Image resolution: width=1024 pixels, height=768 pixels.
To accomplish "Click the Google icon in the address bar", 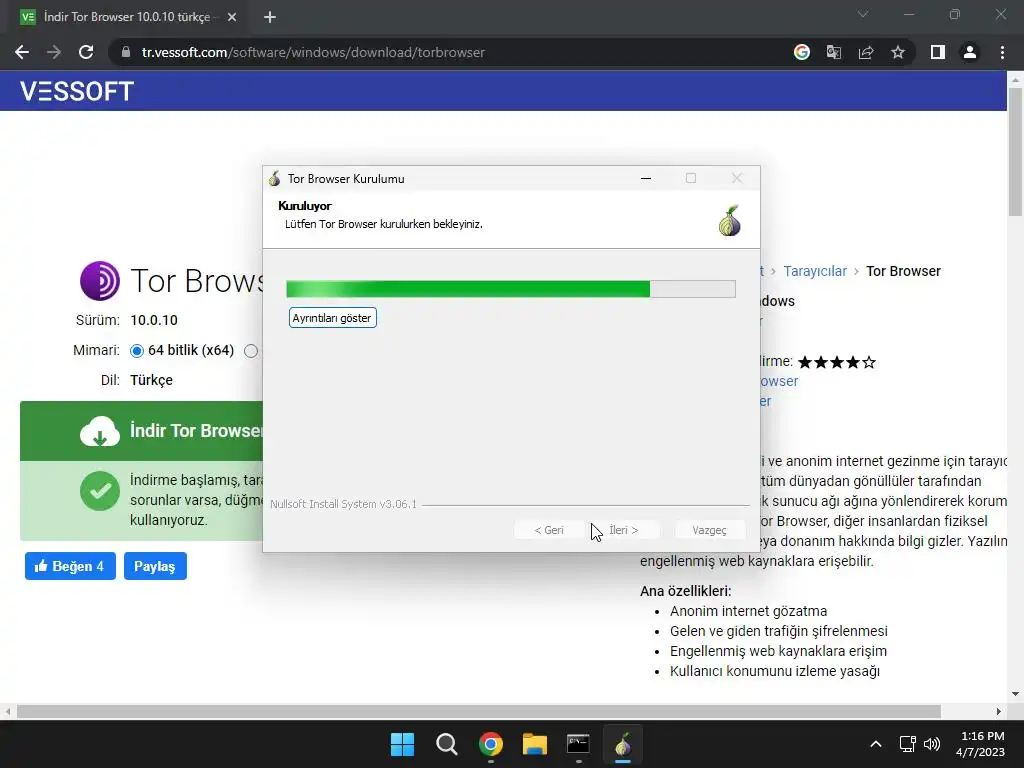I will pyautogui.click(x=802, y=52).
